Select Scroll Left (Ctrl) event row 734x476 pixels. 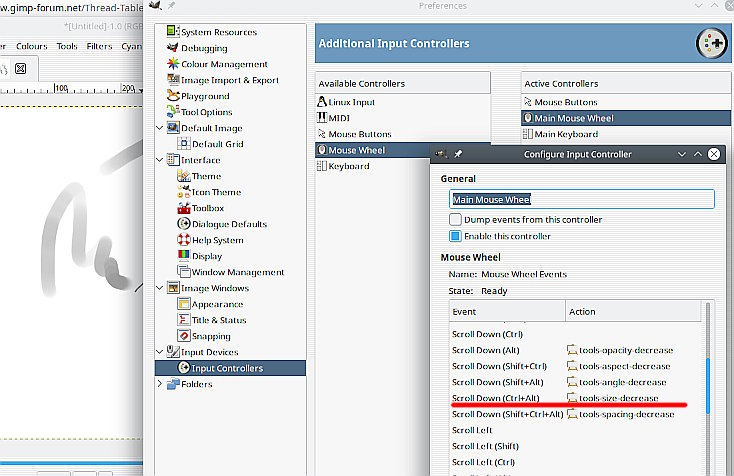point(577,462)
